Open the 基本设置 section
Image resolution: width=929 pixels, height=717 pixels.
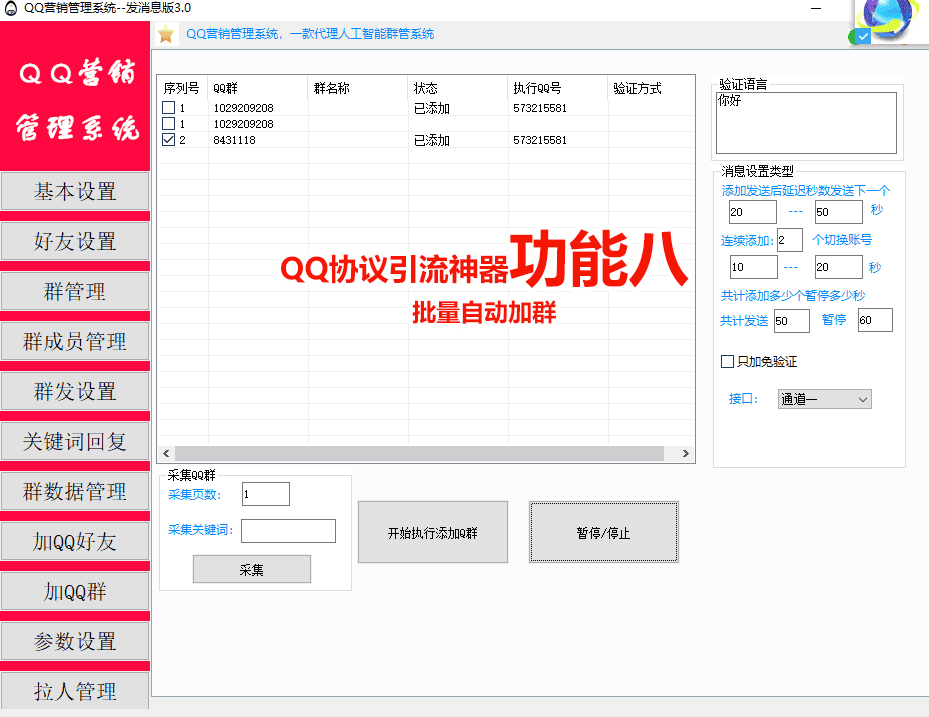click(75, 191)
